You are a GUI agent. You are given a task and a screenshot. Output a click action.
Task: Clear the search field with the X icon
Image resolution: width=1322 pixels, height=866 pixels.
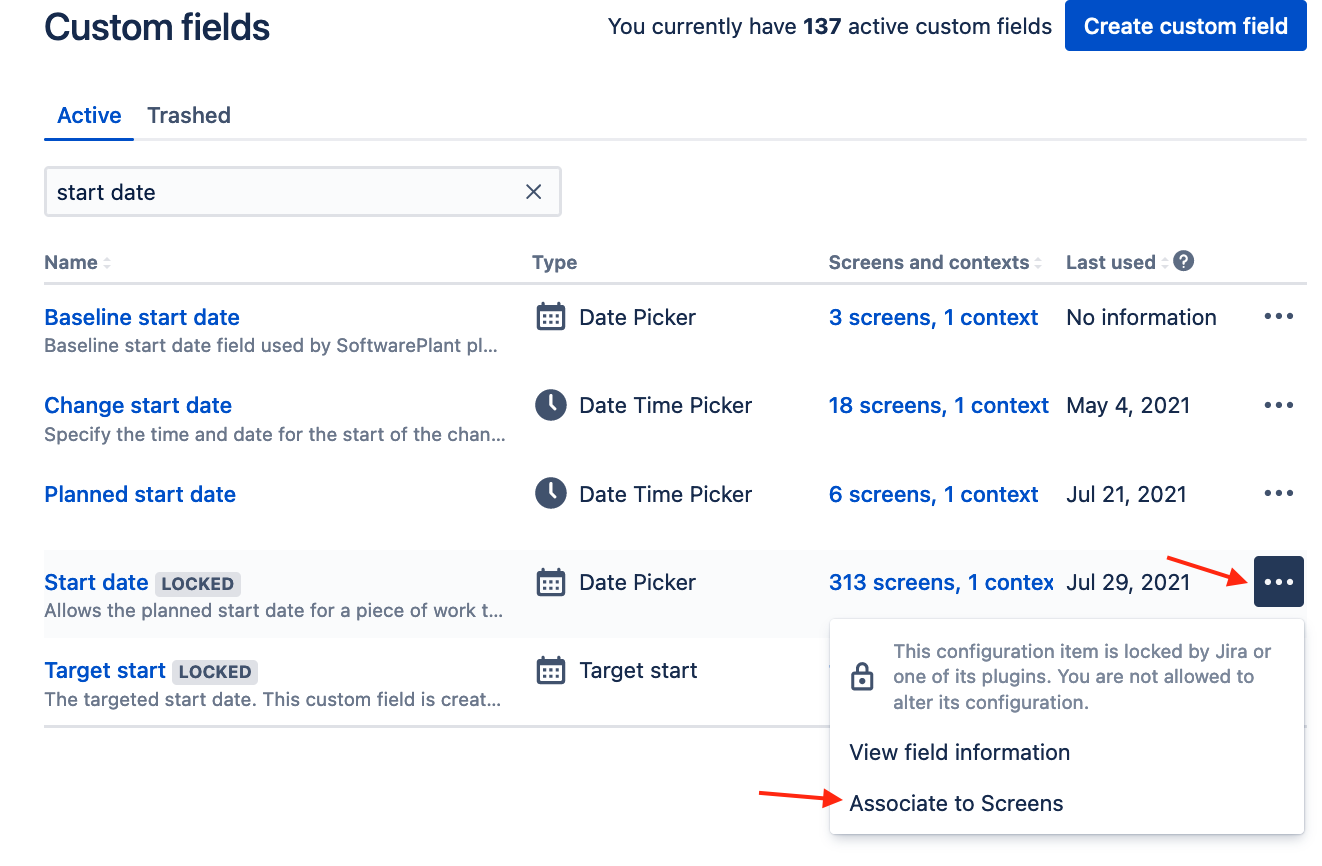coord(533,191)
